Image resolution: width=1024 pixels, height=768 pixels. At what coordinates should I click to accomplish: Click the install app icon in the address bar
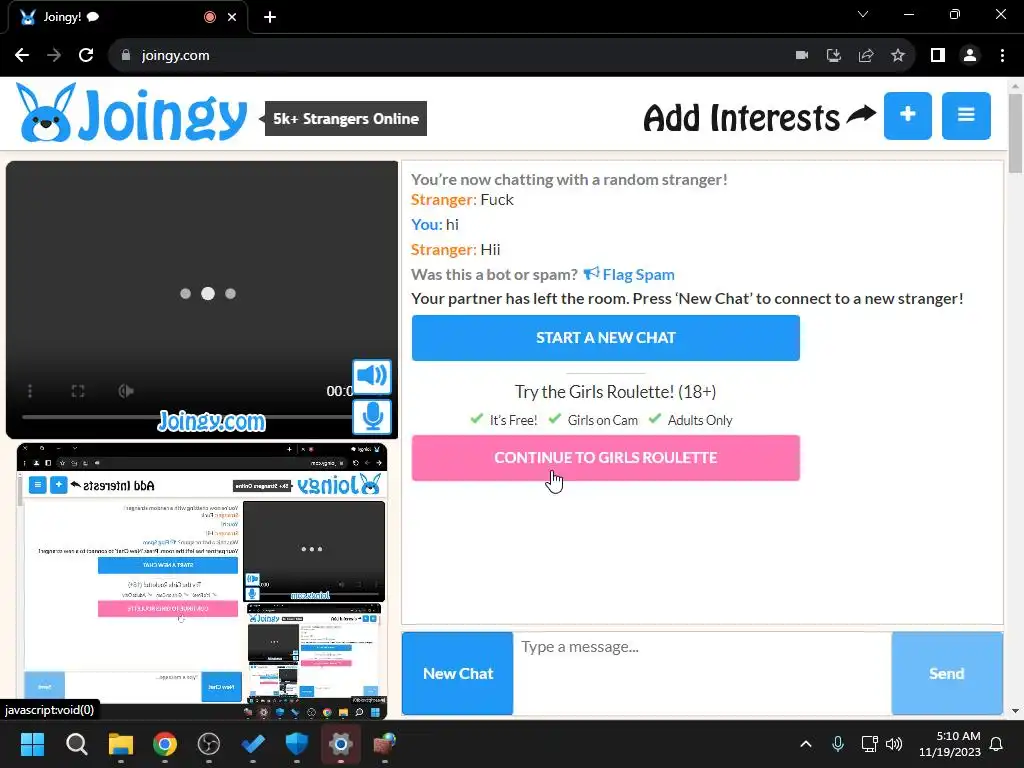[834, 56]
